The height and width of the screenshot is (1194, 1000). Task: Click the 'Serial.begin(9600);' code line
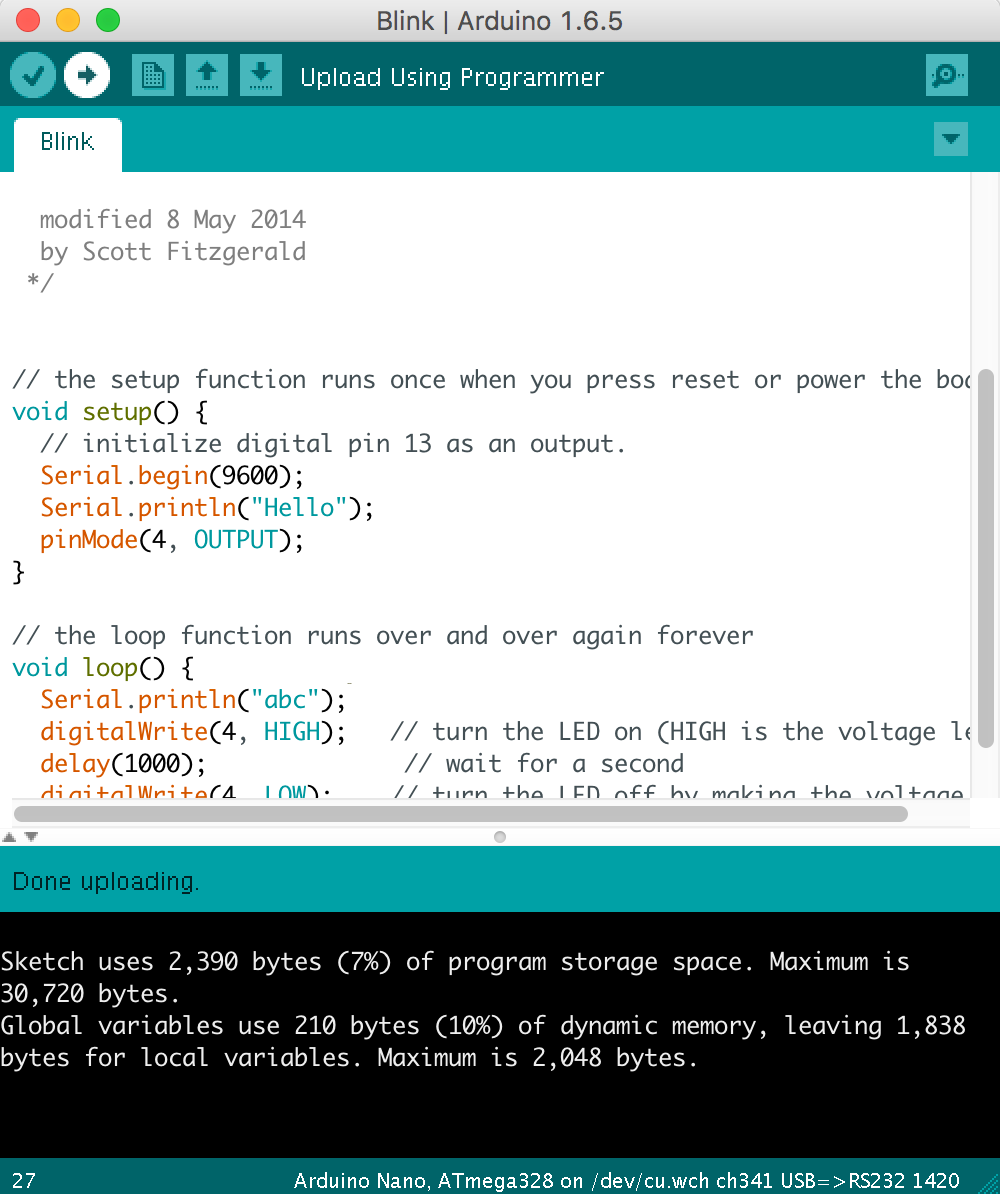(172, 476)
